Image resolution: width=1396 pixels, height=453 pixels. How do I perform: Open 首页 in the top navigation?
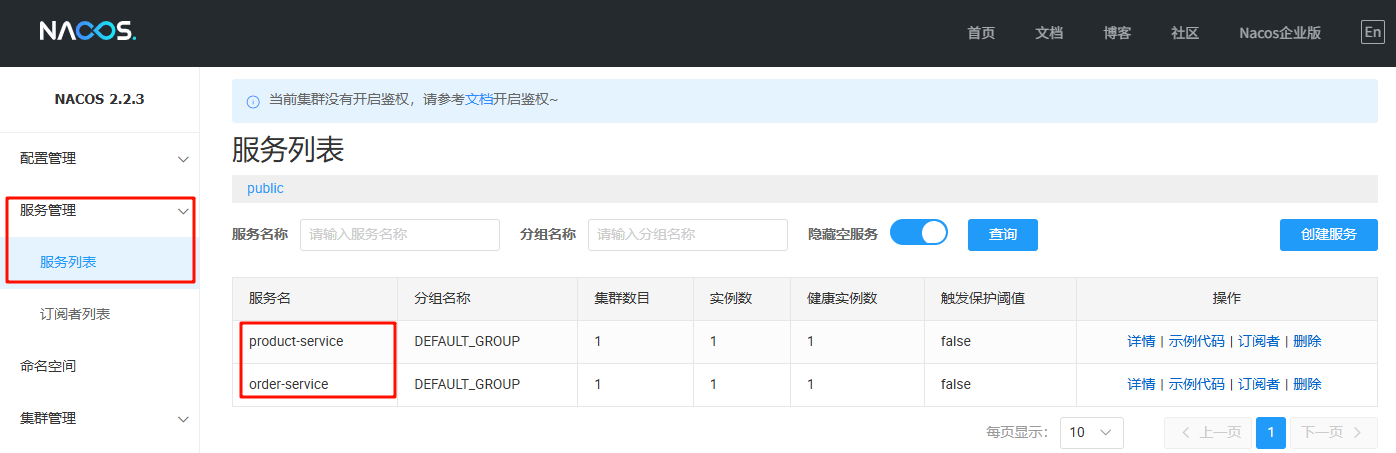click(x=981, y=33)
